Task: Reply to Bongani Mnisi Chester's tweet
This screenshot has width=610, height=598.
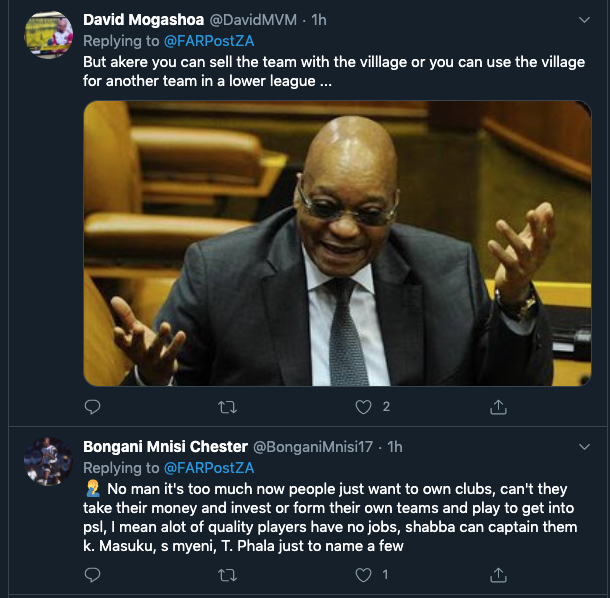Action: click(92, 575)
